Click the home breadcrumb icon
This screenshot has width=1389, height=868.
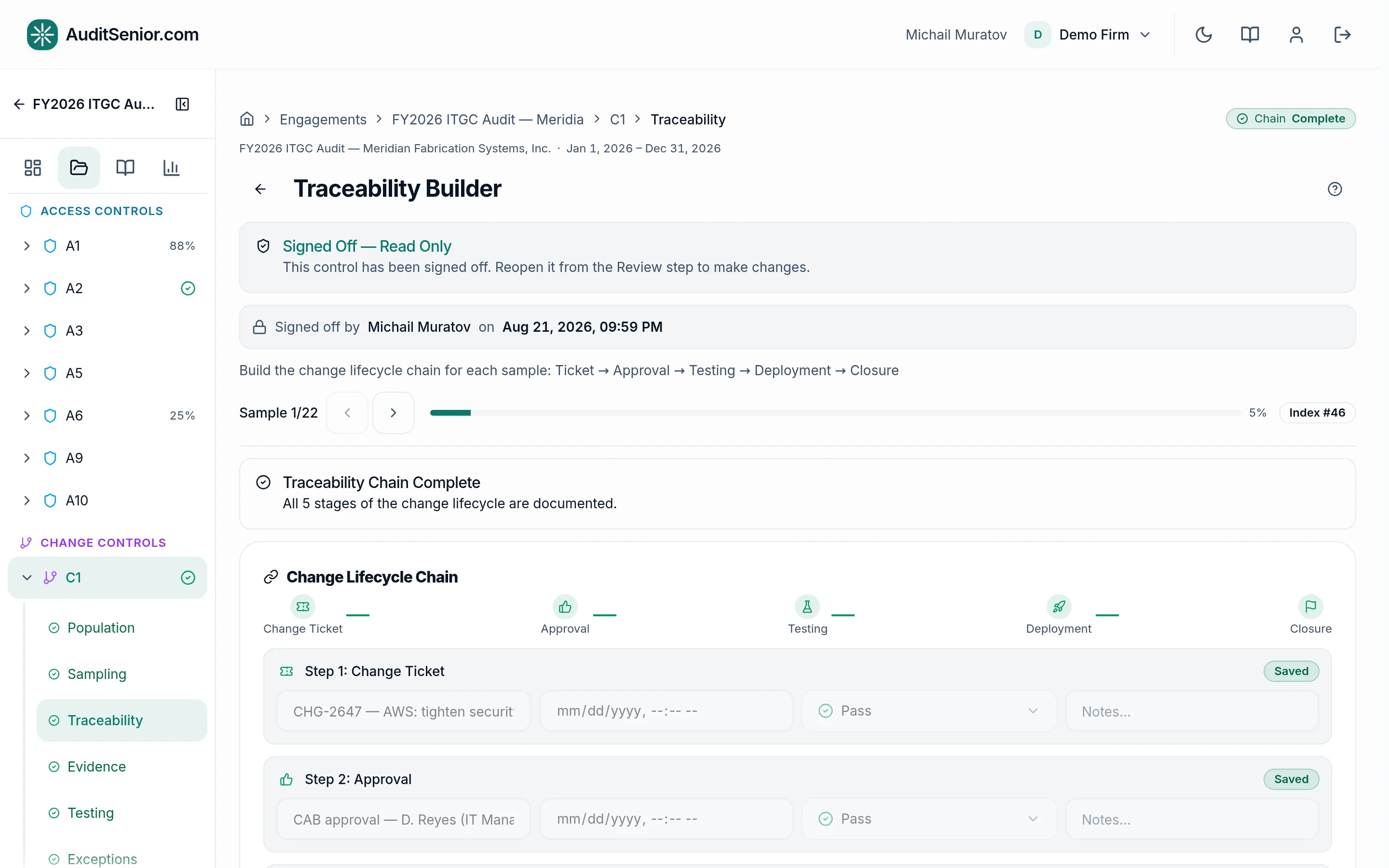[x=247, y=119]
